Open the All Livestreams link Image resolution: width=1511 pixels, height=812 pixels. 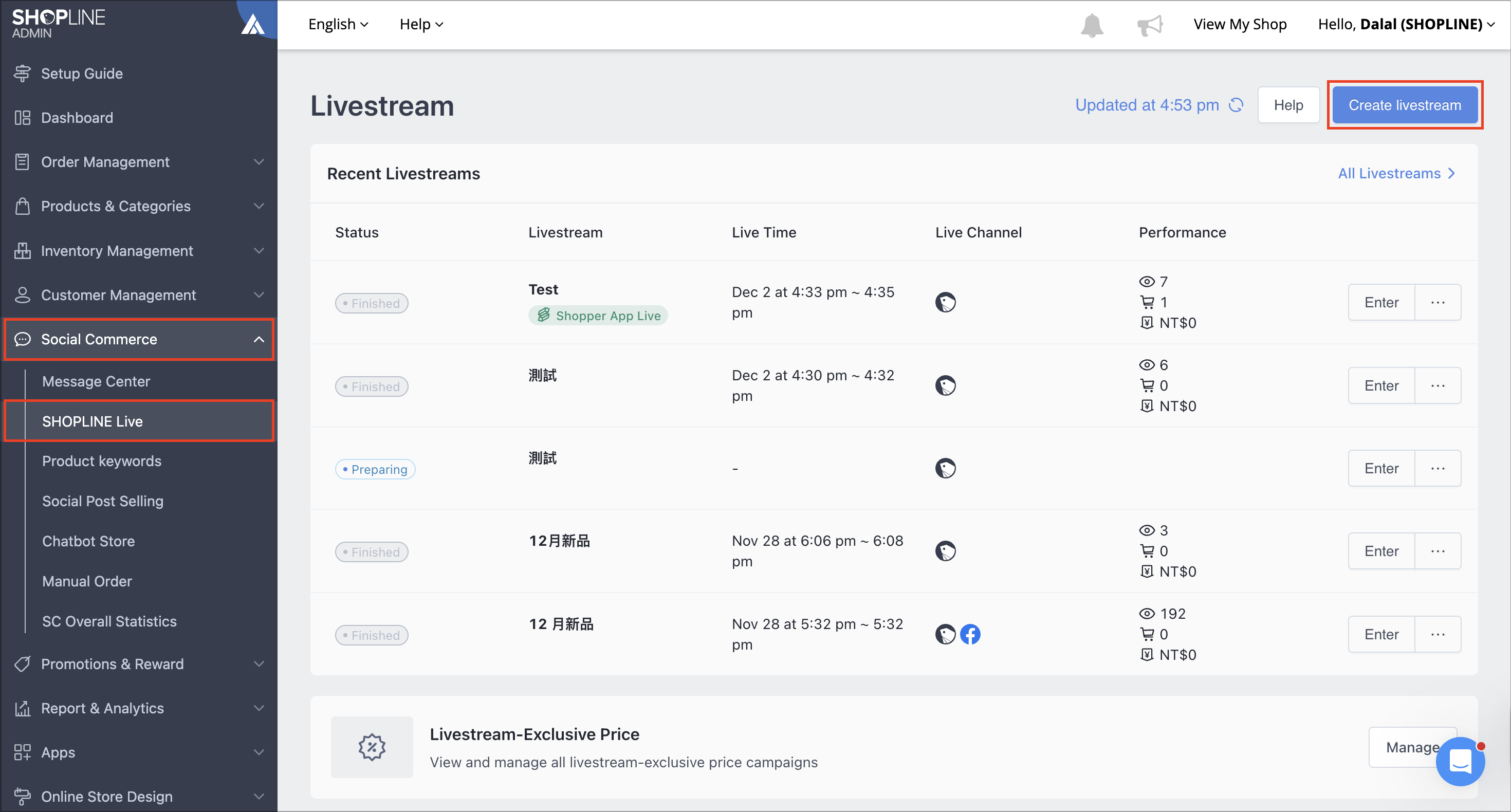coord(1396,174)
